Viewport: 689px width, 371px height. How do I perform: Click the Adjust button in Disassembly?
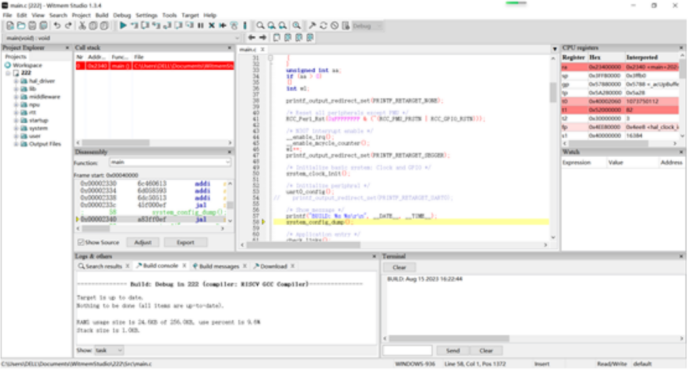(x=143, y=242)
